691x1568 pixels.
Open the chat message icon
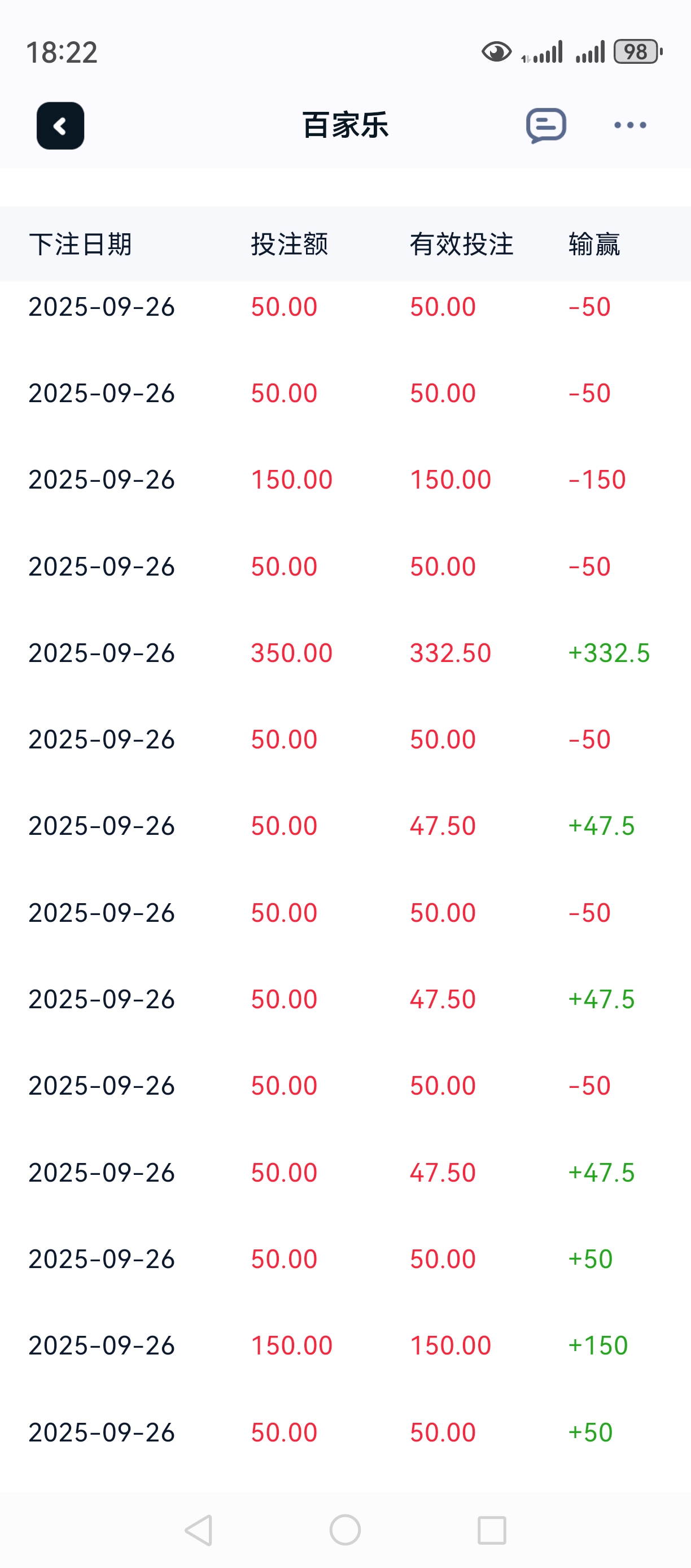tap(545, 125)
